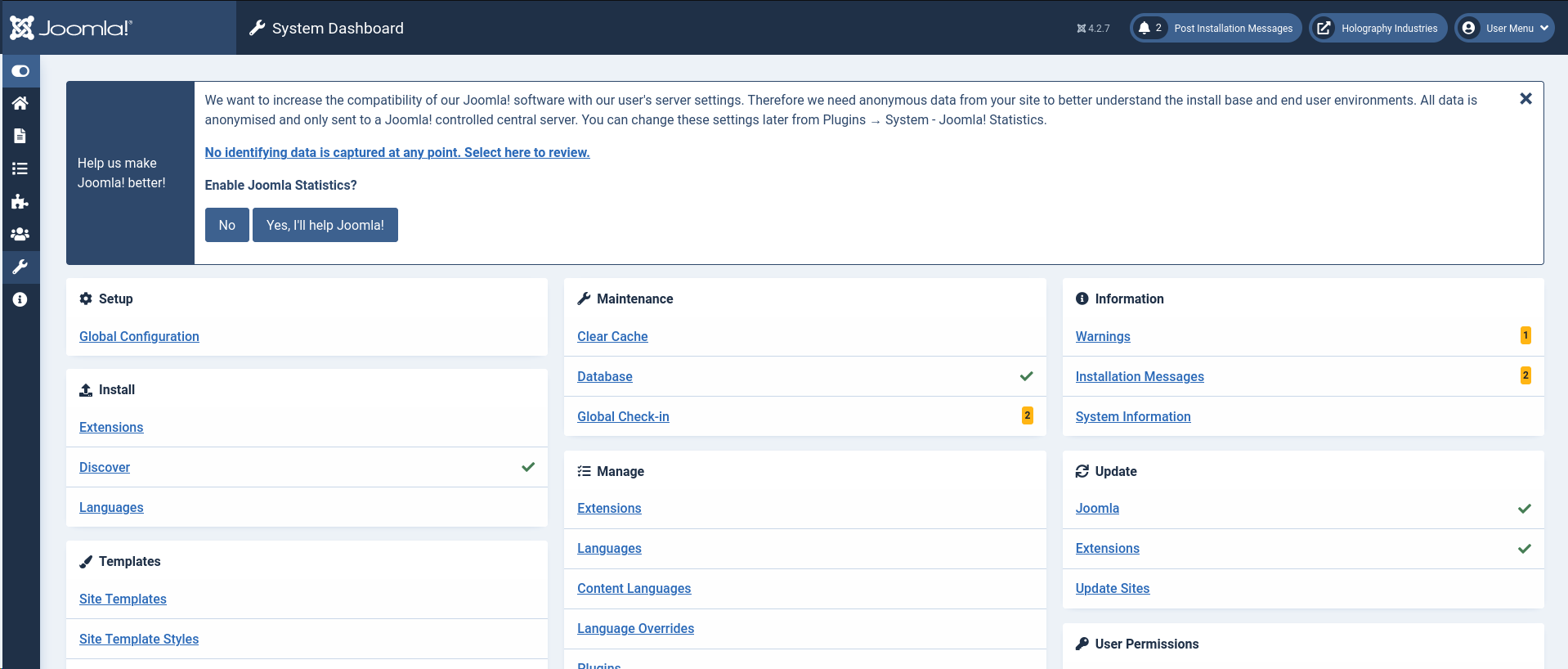
Task: Open Language Overrides
Action: tap(636, 628)
